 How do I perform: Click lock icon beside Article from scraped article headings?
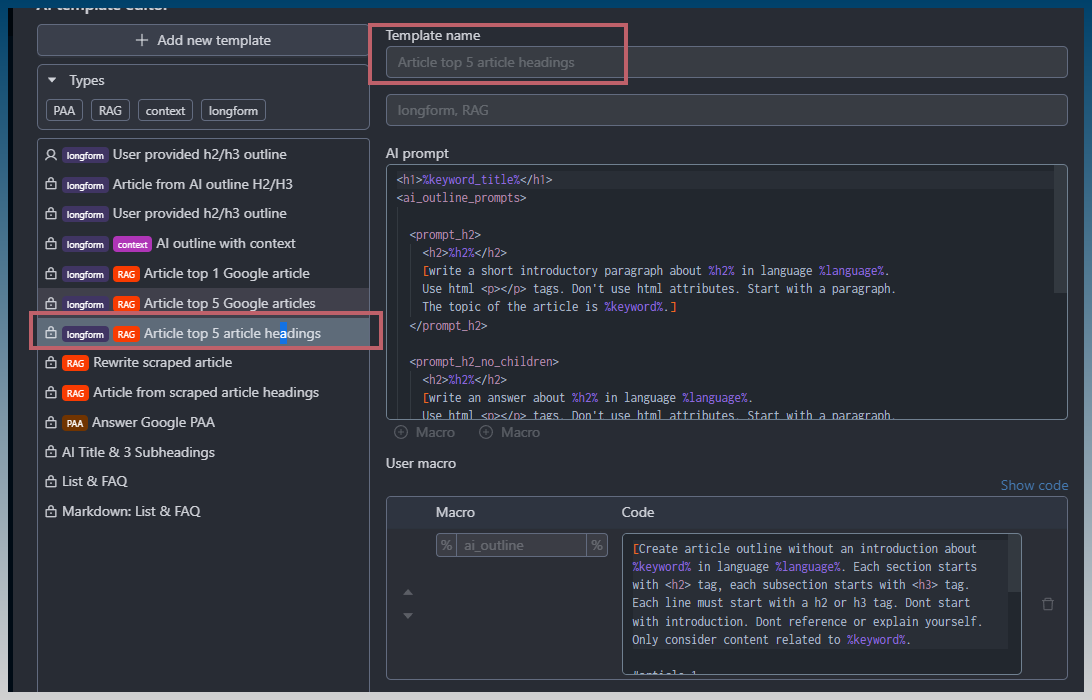coord(51,393)
